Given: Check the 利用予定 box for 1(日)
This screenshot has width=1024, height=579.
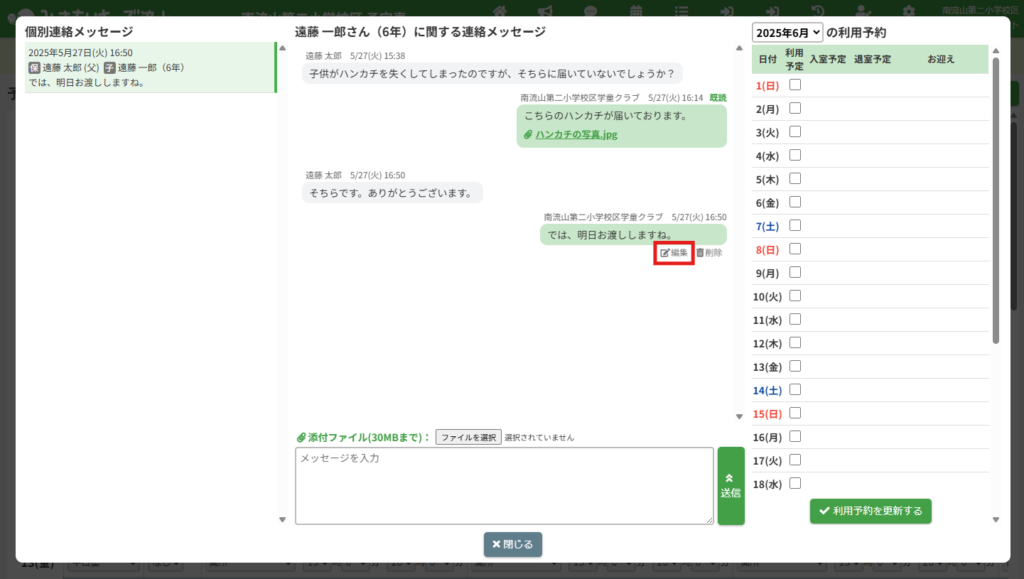Looking at the screenshot, I should click(x=795, y=85).
